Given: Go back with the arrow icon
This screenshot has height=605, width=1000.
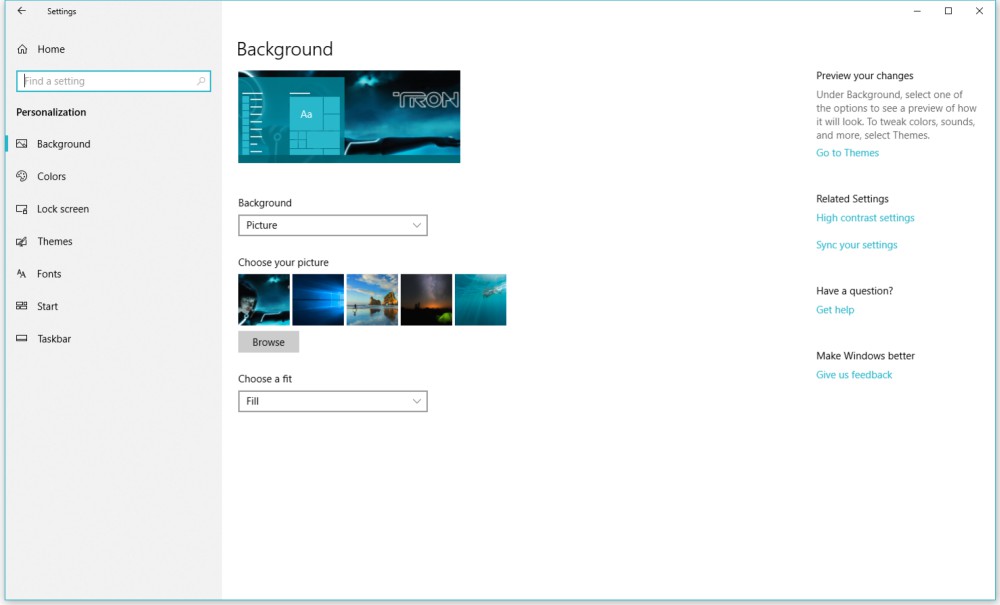Looking at the screenshot, I should pyautogui.click(x=22, y=11).
